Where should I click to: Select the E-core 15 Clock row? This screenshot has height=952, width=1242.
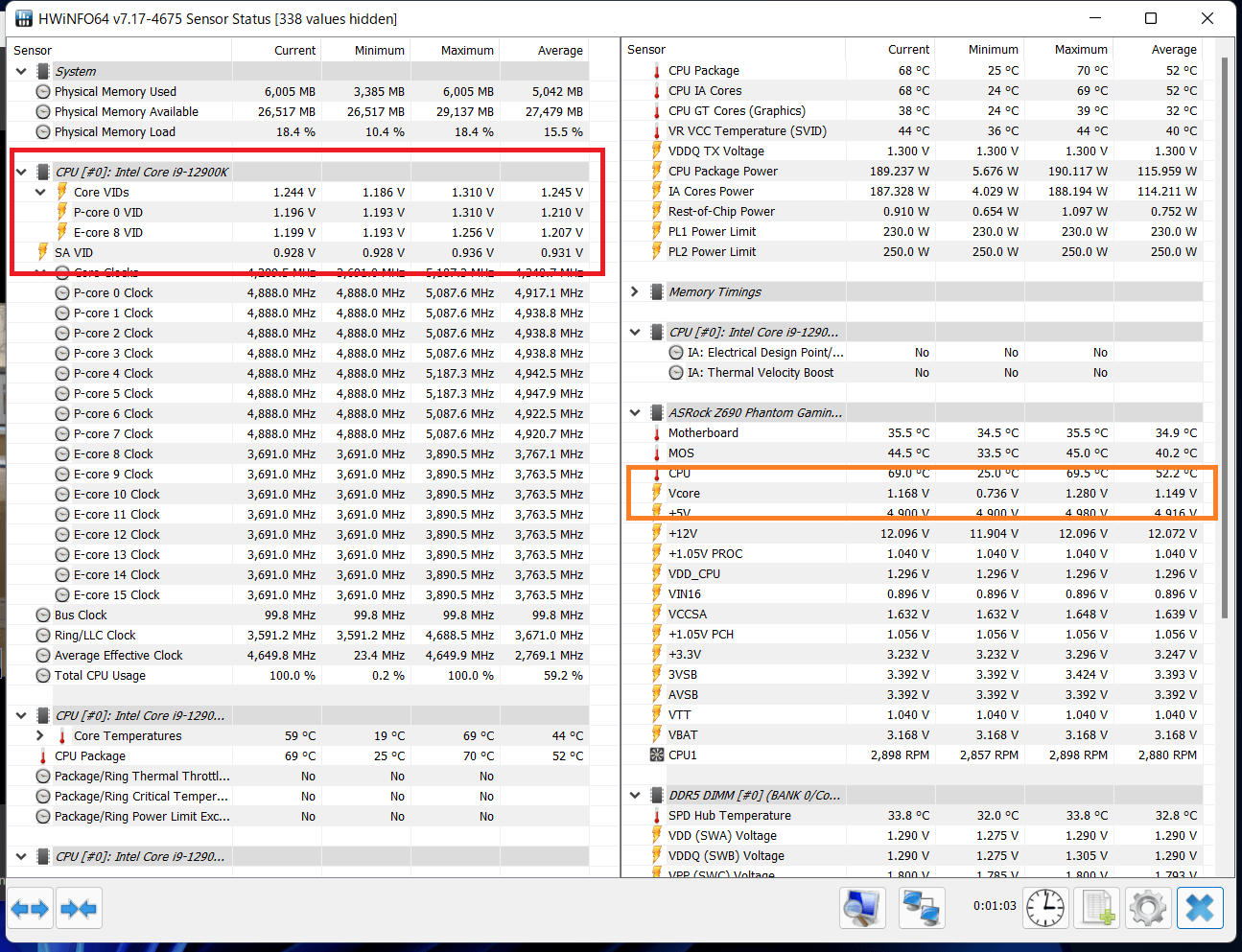[x=297, y=595]
